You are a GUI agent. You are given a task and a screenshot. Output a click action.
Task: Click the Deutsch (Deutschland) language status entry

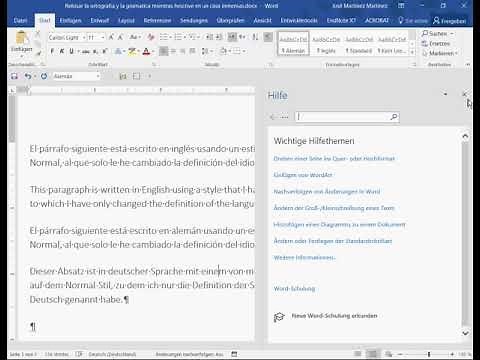pyautogui.click(x=112, y=354)
